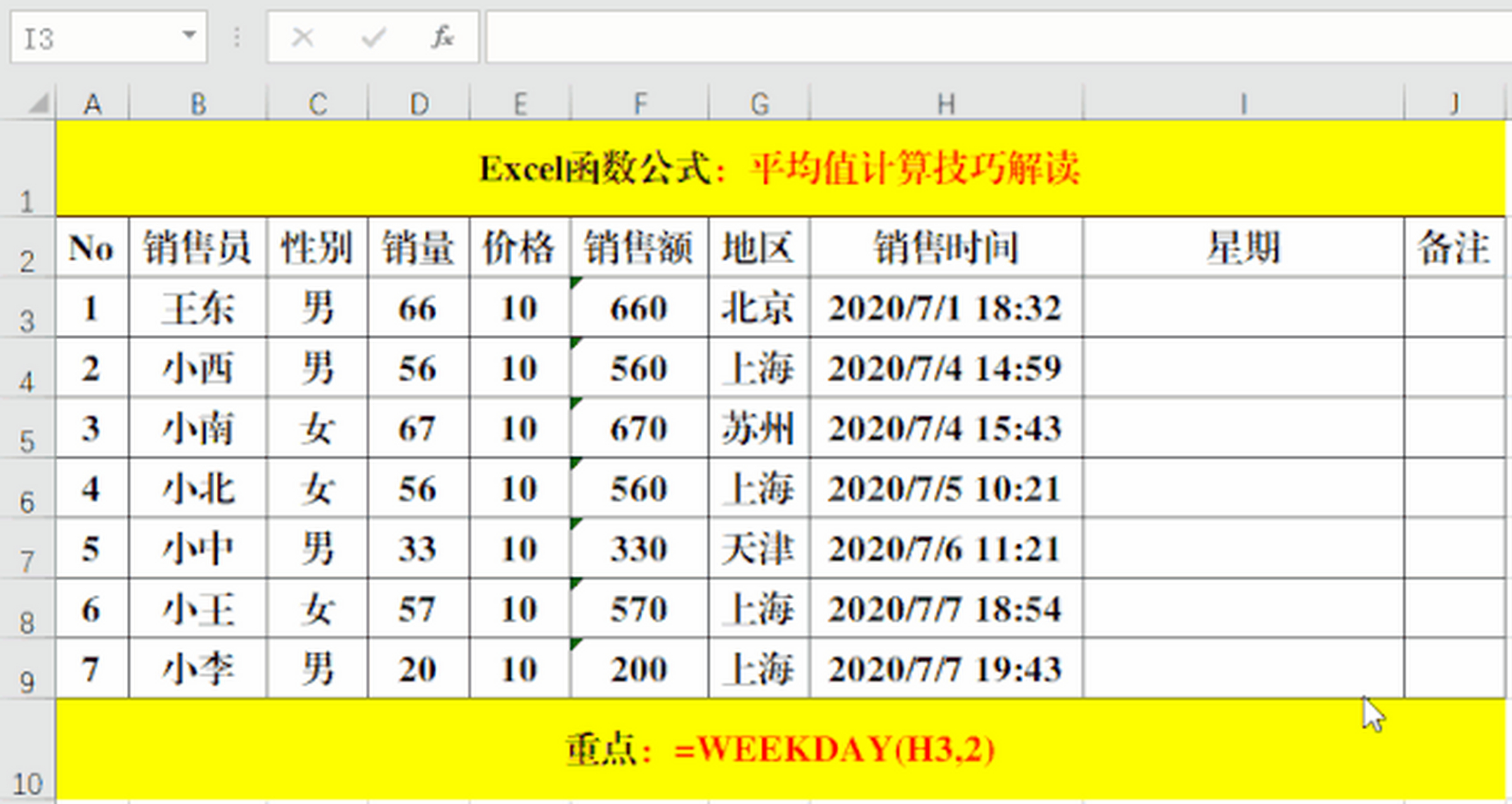Select the cell containing 小李
This screenshot has height=804, width=1512.
198,669
